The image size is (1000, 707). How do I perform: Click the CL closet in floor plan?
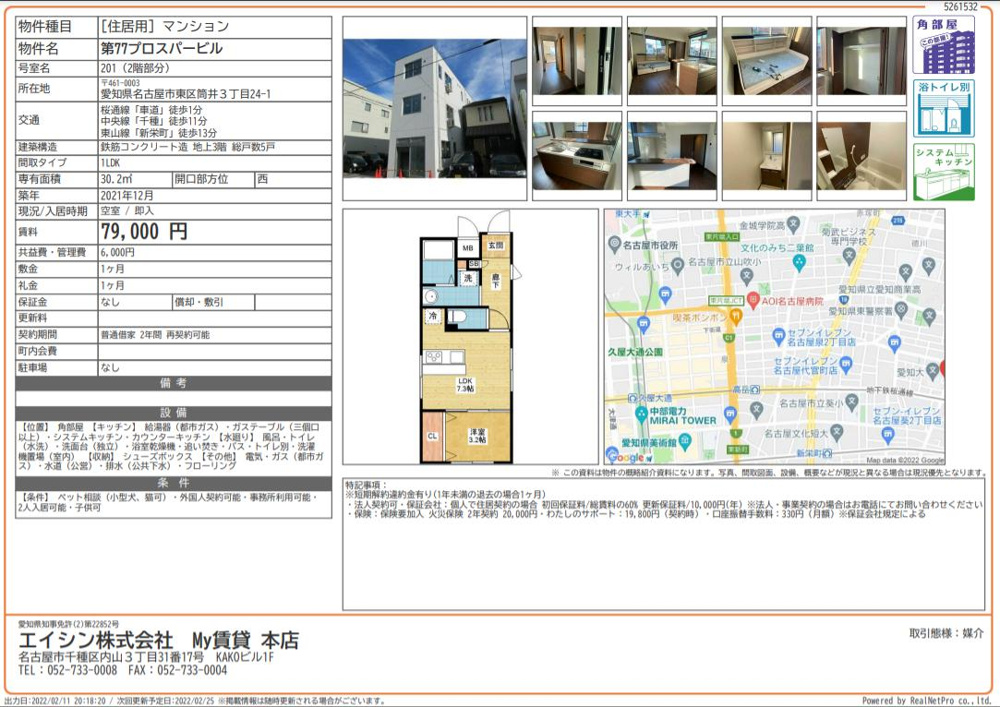[432, 437]
